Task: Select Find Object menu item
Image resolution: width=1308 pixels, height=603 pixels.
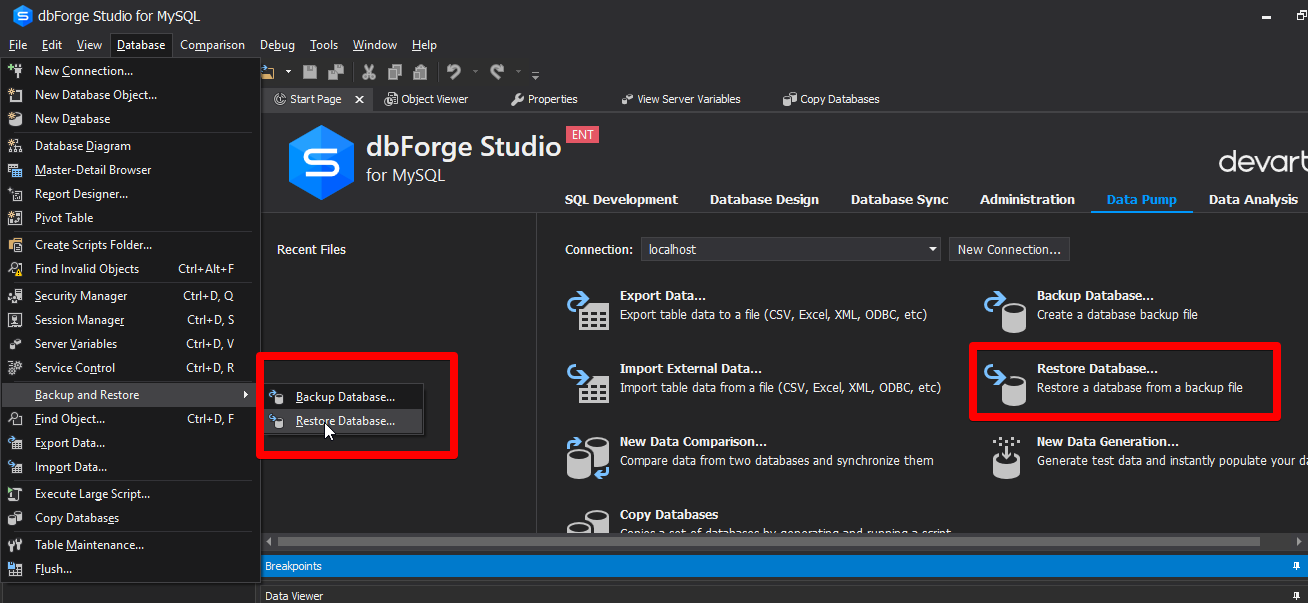Action: click(130, 419)
